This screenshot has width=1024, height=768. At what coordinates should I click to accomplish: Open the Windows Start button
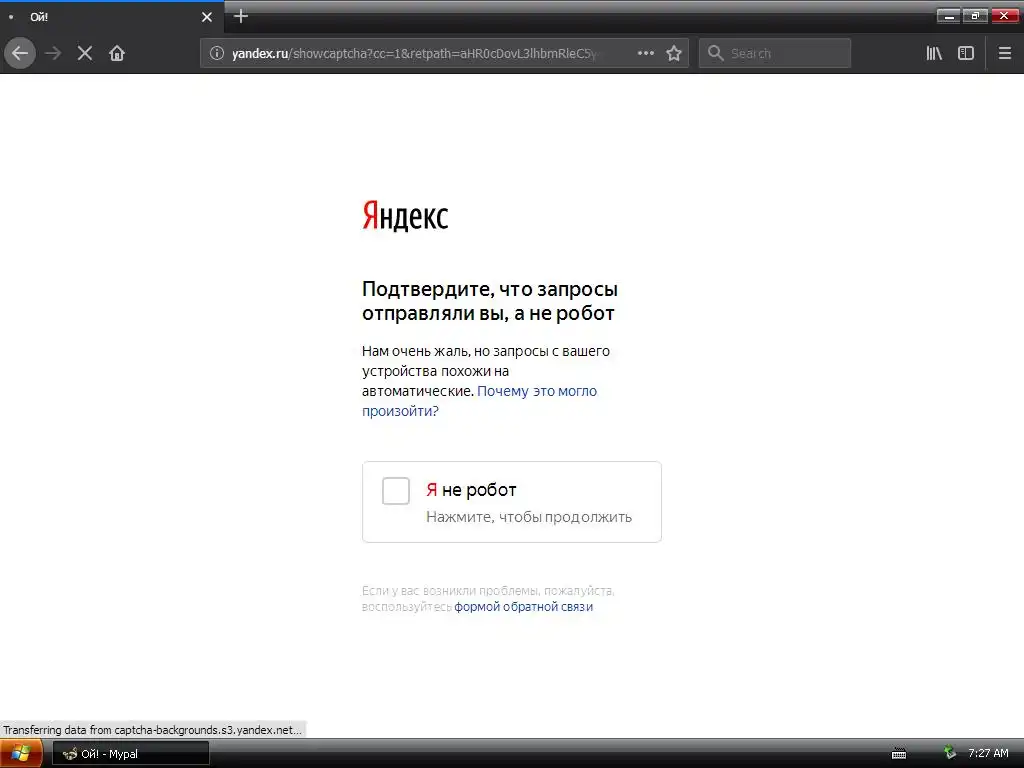[x=21, y=754]
